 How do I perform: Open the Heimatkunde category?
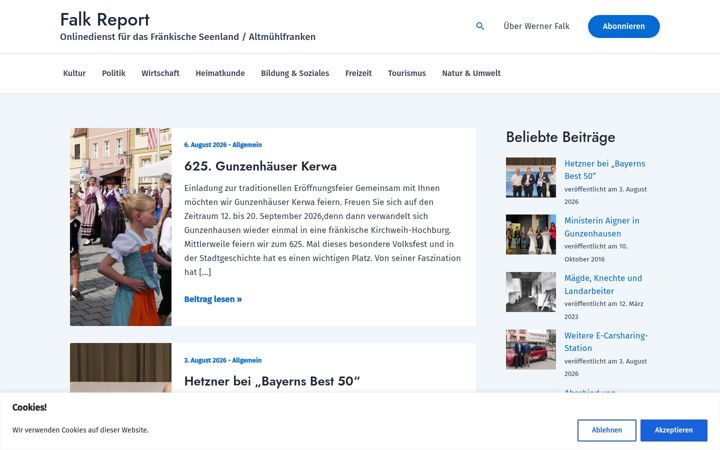(x=220, y=73)
